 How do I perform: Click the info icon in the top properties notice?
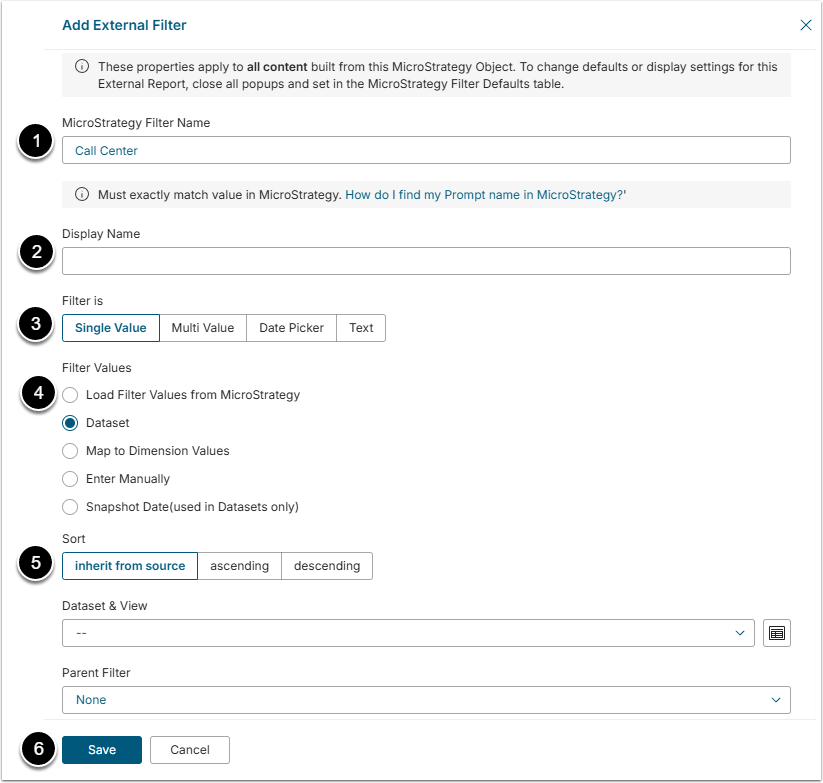(x=84, y=67)
